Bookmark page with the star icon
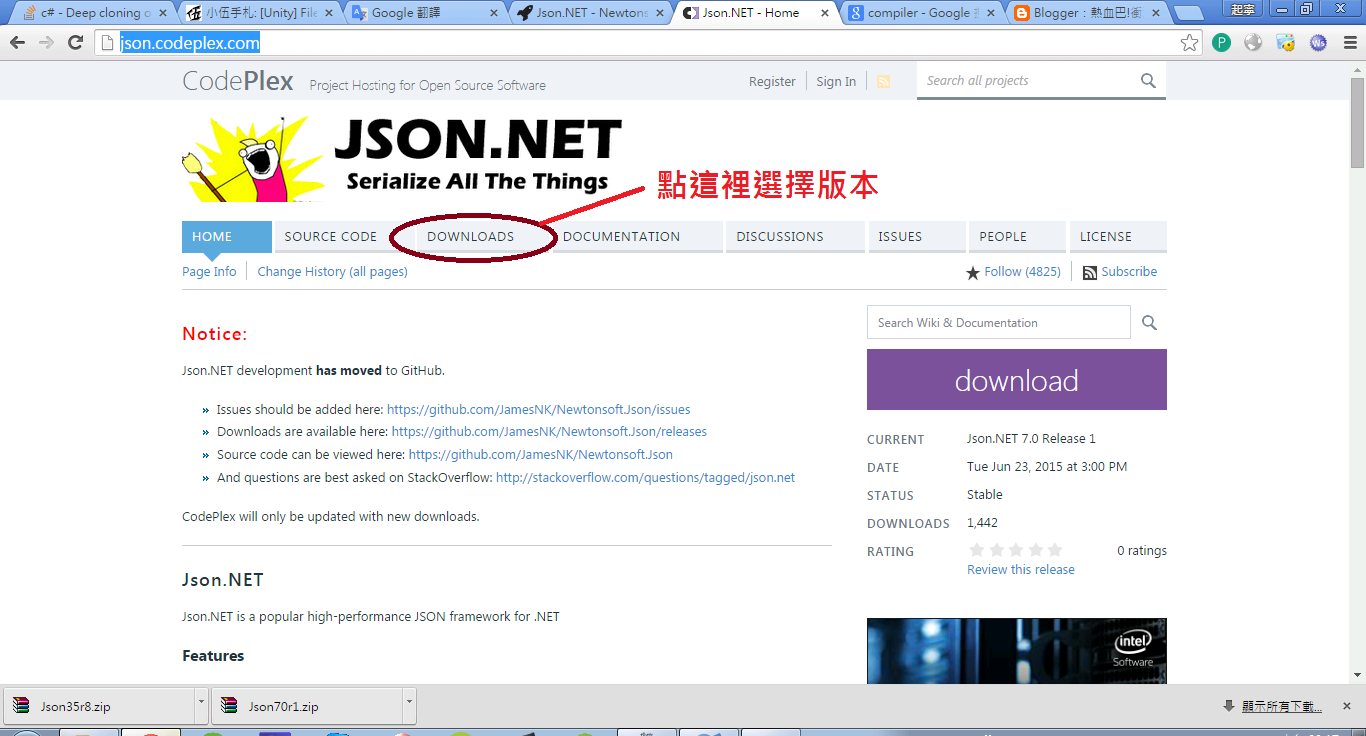The height and width of the screenshot is (736, 1366). (1189, 43)
